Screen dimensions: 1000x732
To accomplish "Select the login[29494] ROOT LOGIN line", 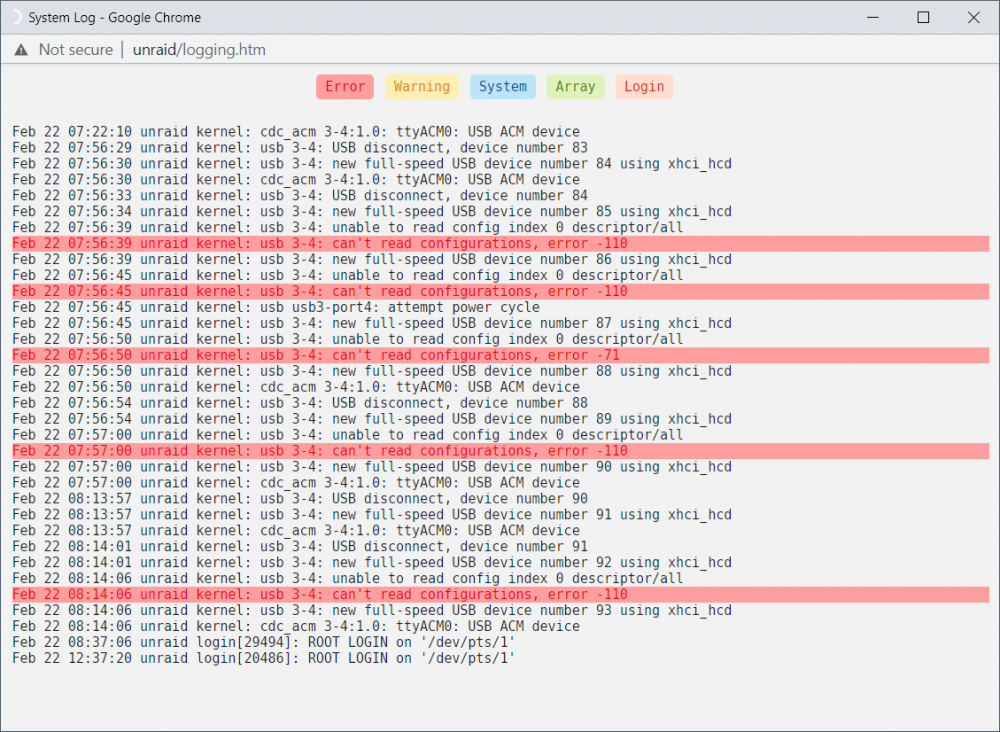I will coord(263,642).
